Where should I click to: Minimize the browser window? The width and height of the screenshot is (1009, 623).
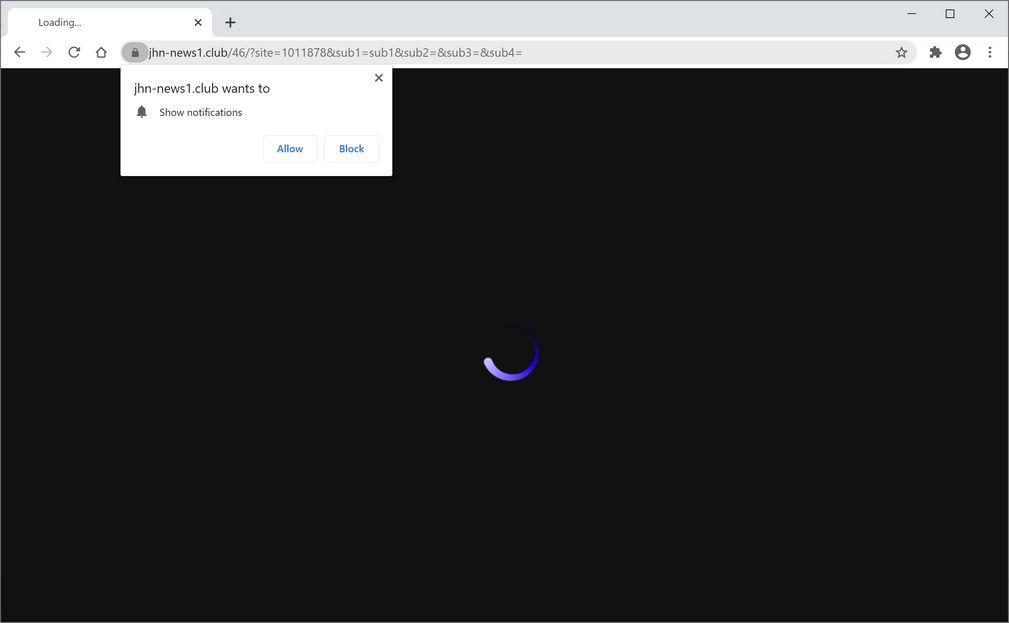[912, 14]
